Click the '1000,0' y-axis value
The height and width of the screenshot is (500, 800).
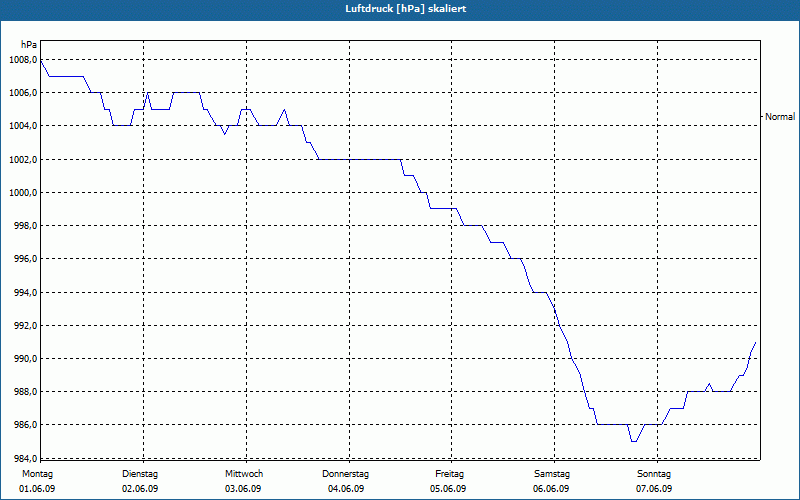tap(23, 193)
